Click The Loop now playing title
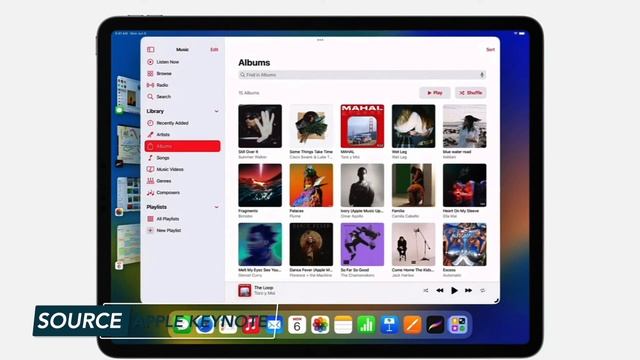The image size is (640, 360). coord(263,288)
